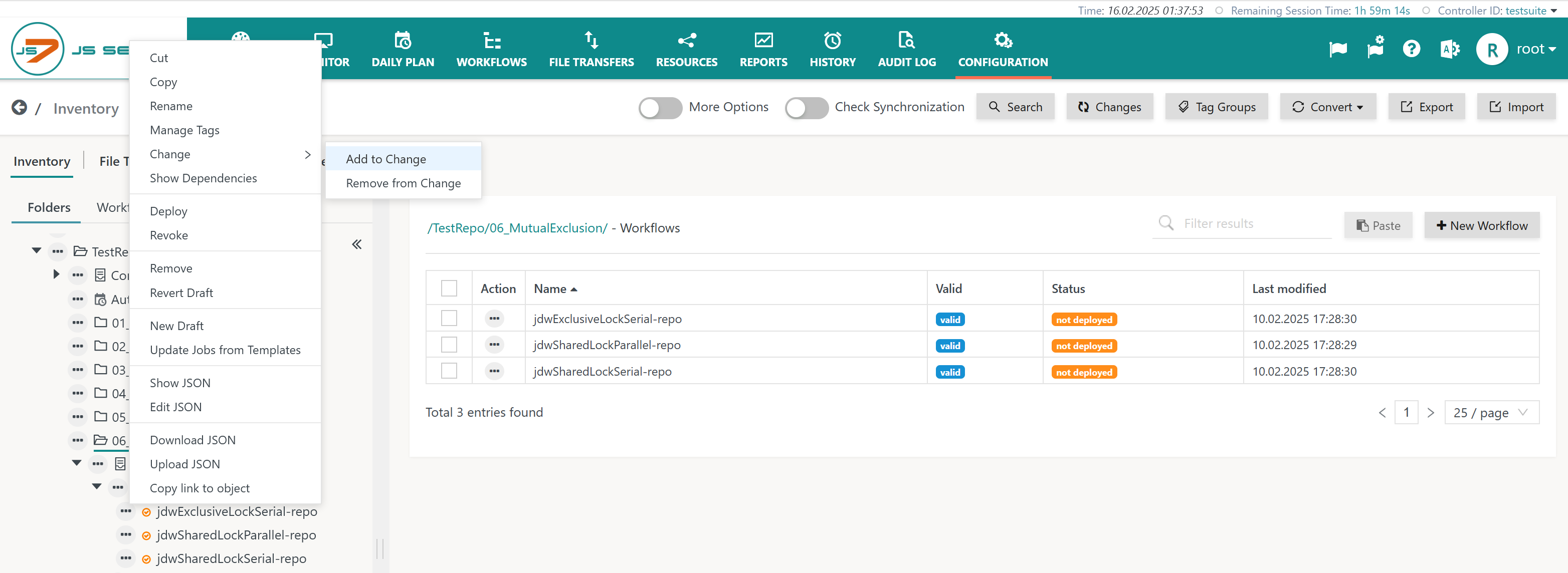Select Revert Draft from context menu
Screen dimensions: 1568x573
click(225, 293)
